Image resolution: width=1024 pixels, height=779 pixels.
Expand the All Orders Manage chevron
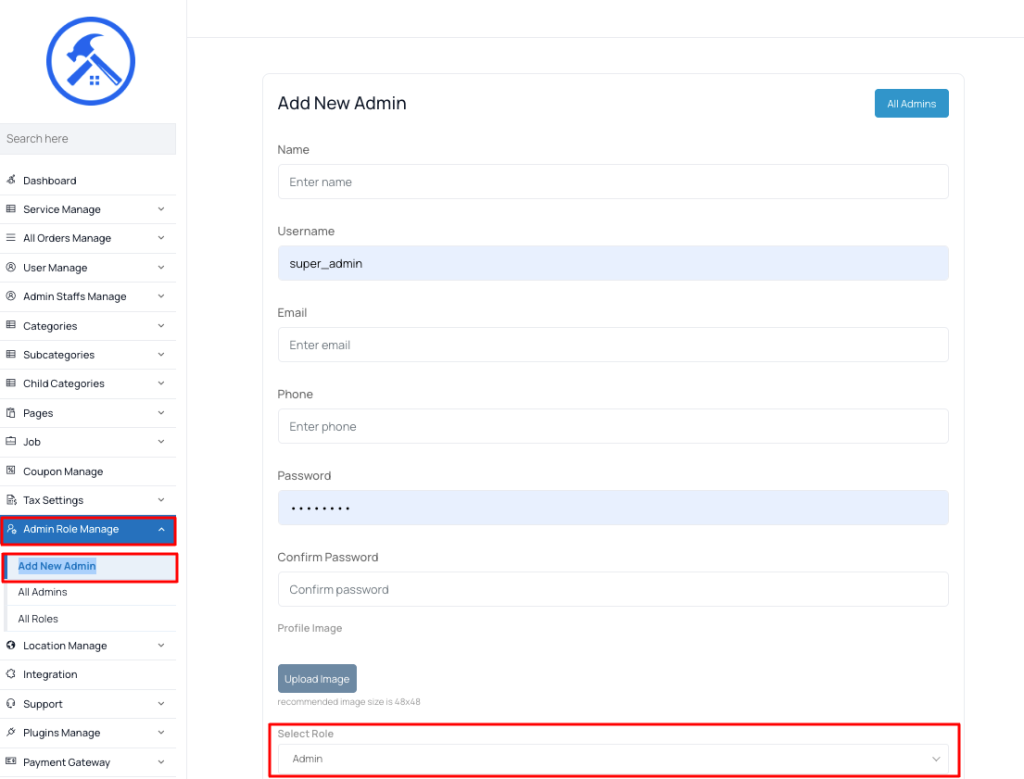coord(161,238)
